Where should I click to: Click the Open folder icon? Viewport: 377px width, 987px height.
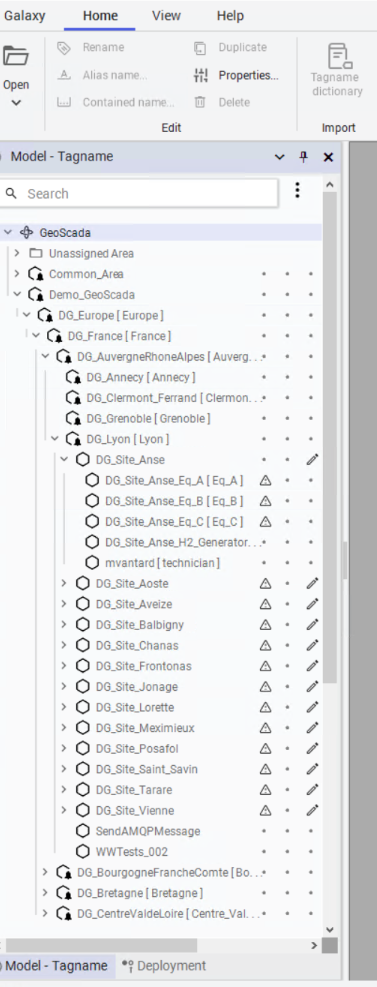16,56
